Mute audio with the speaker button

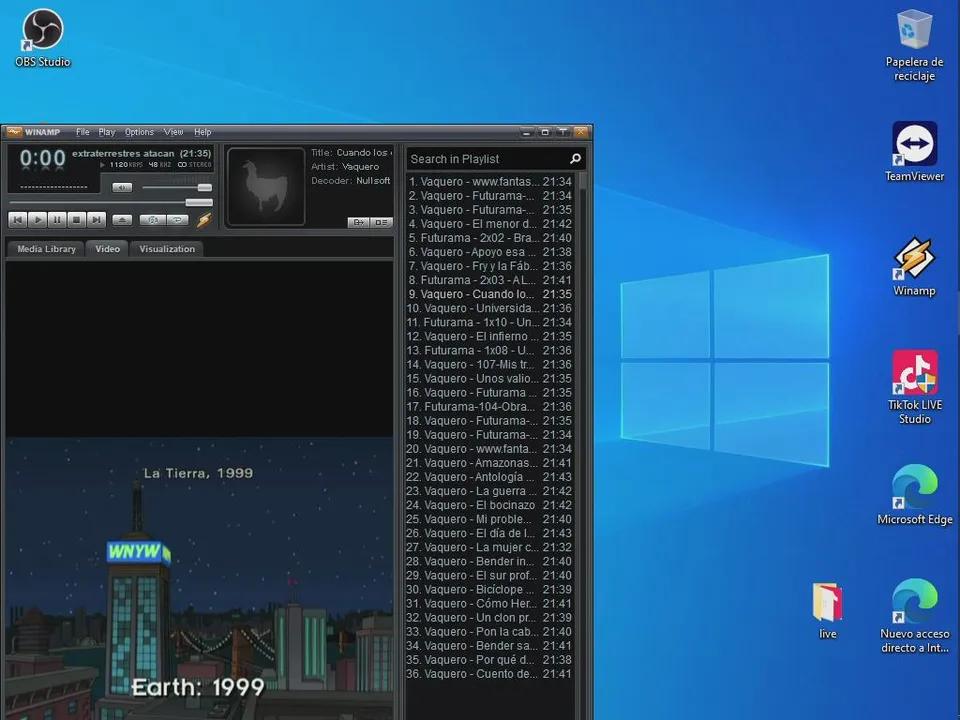click(122, 187)
